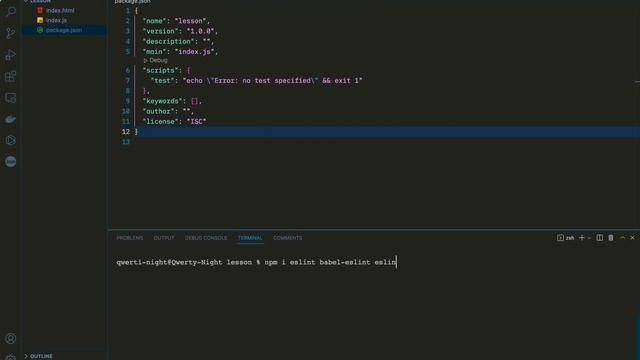640x360 pixels.
Task: Click the "scripts" key line
Action: click(x=166, y=71)
